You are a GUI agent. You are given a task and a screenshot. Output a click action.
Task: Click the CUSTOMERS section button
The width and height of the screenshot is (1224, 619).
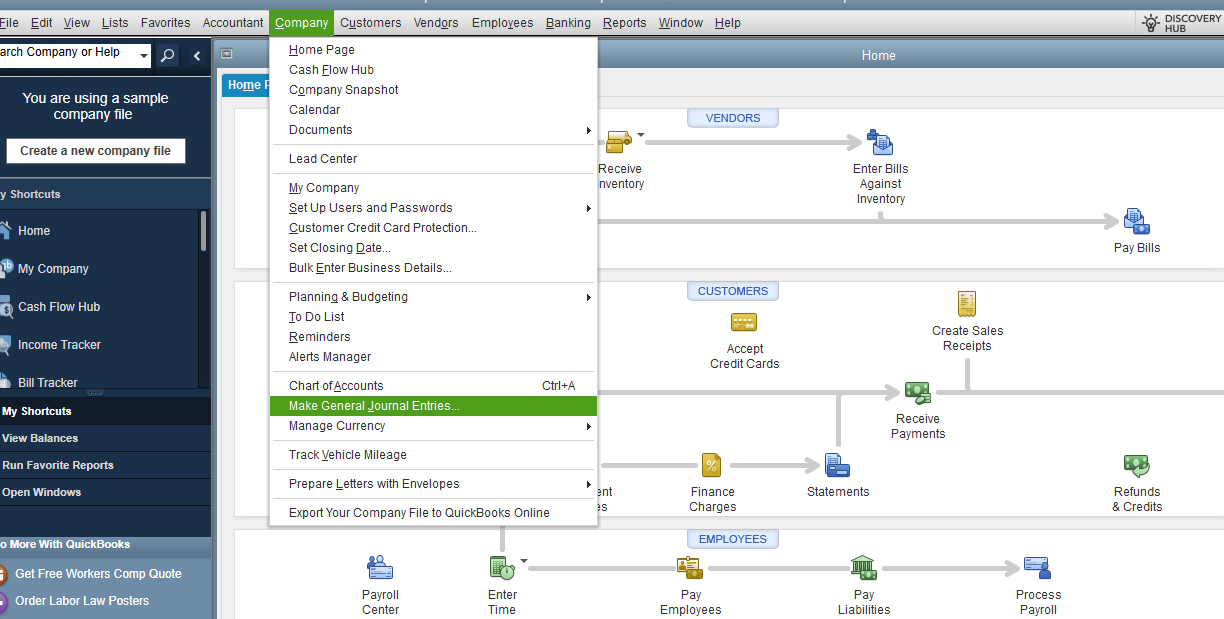coord(733,291)
